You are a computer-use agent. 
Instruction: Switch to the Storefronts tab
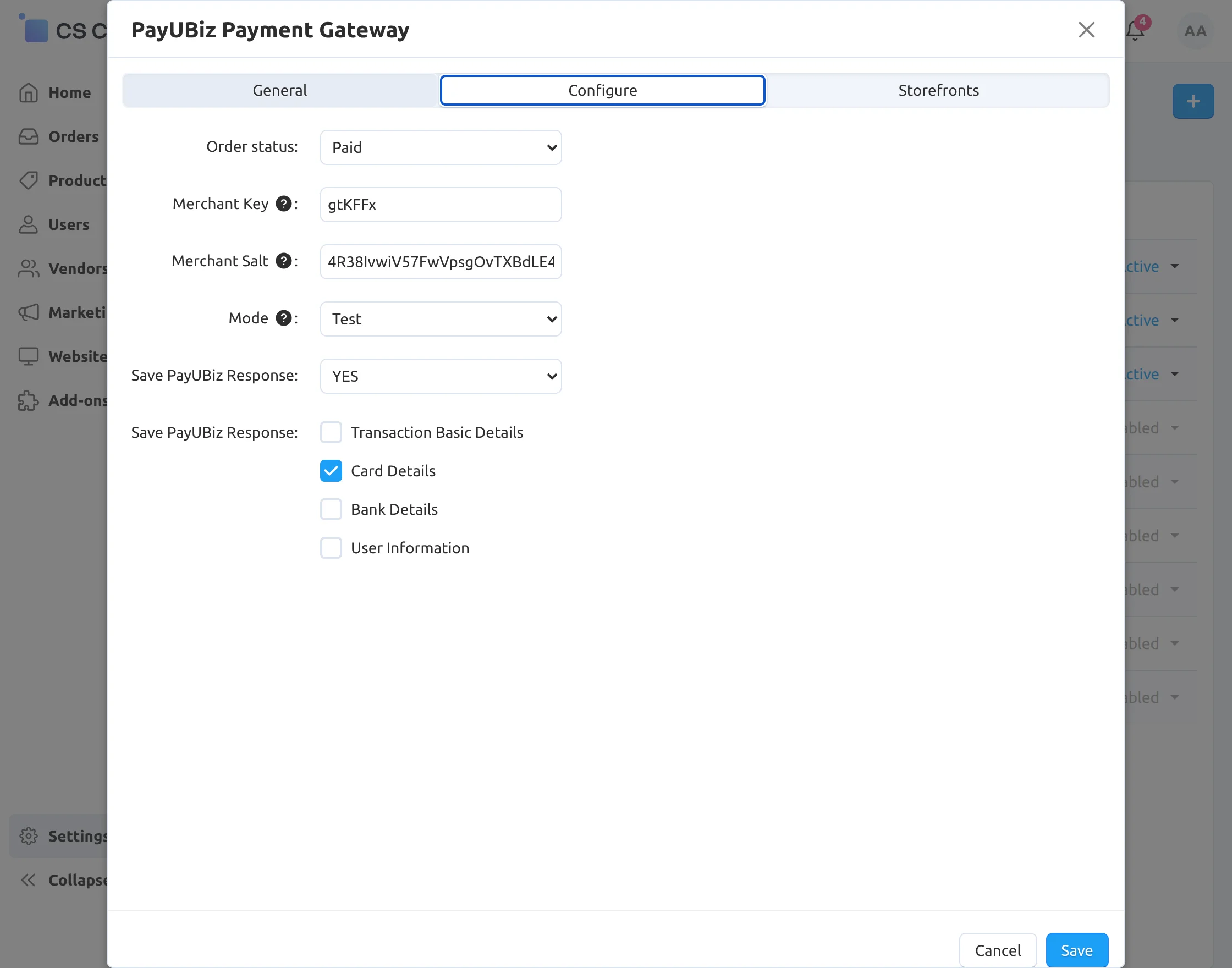click(x=938, y=90)
